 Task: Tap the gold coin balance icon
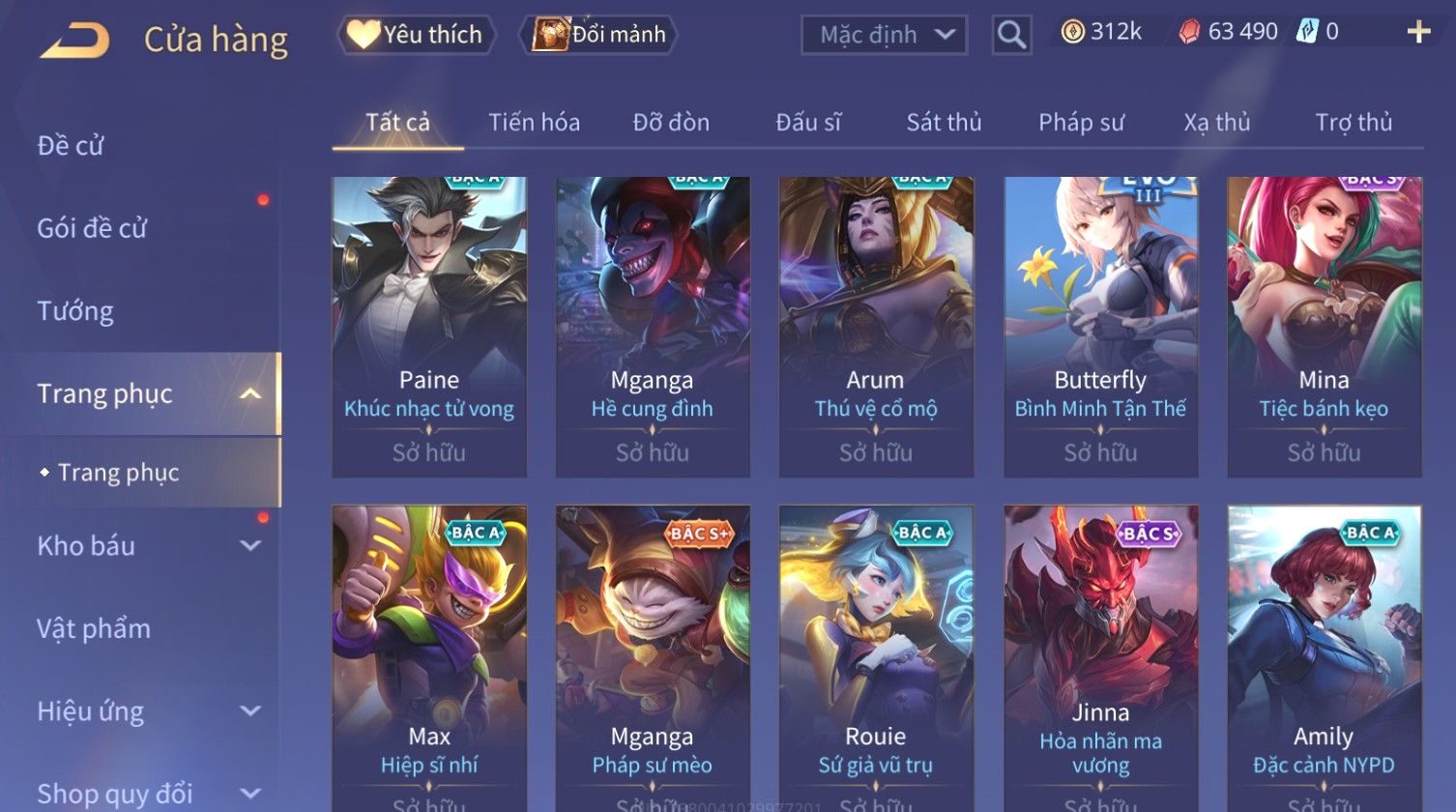coord(1072,32)
